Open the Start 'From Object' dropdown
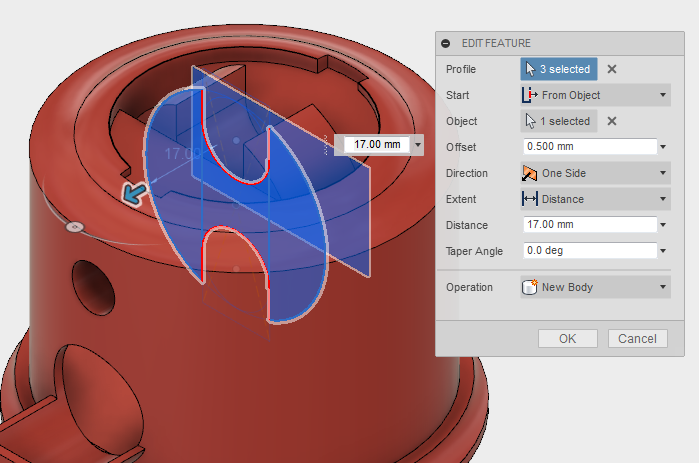This screenshot has height=463, width=699. click(595, 95)
